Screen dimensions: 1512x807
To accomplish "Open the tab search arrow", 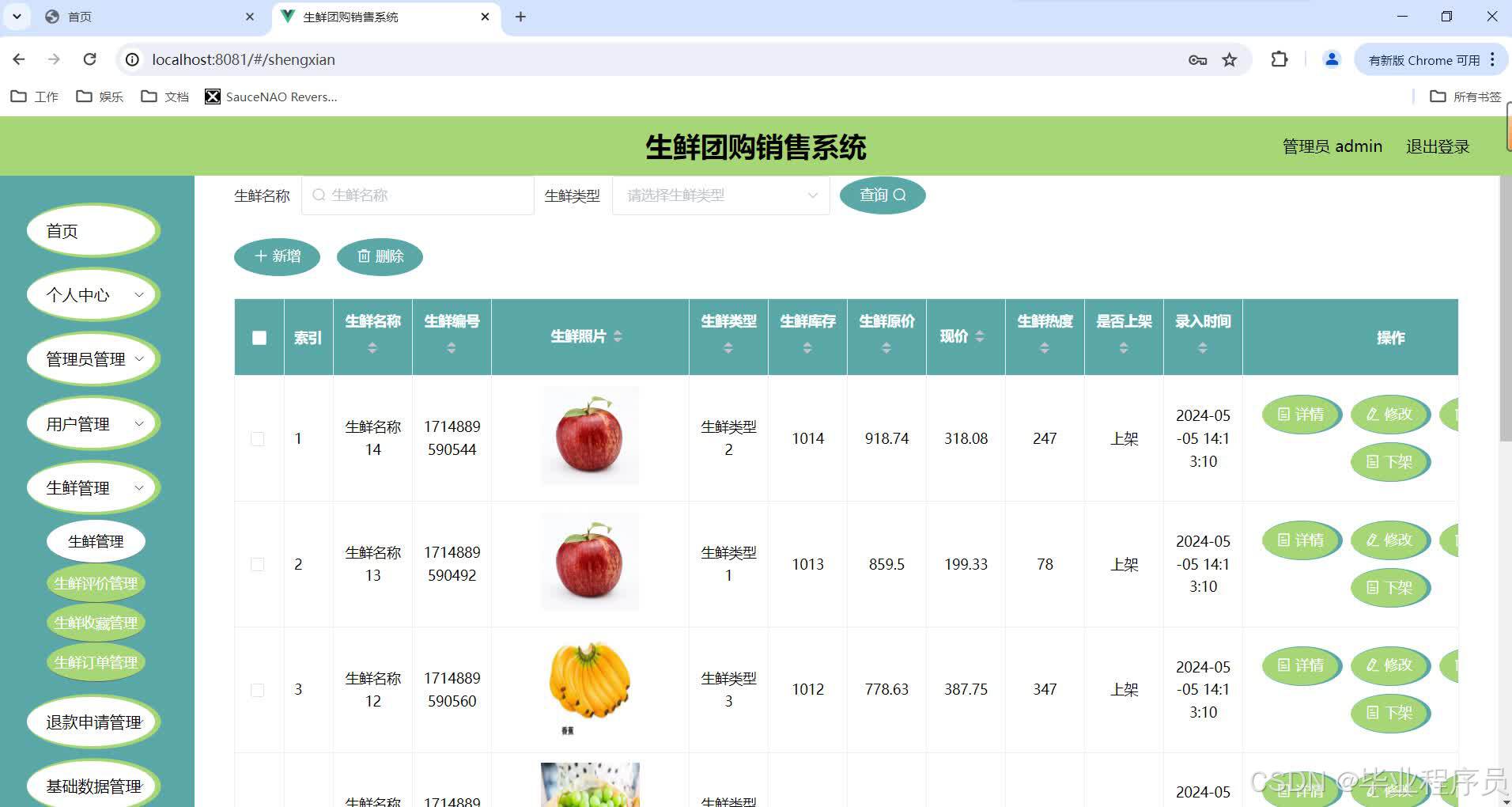I will (17, 17).
